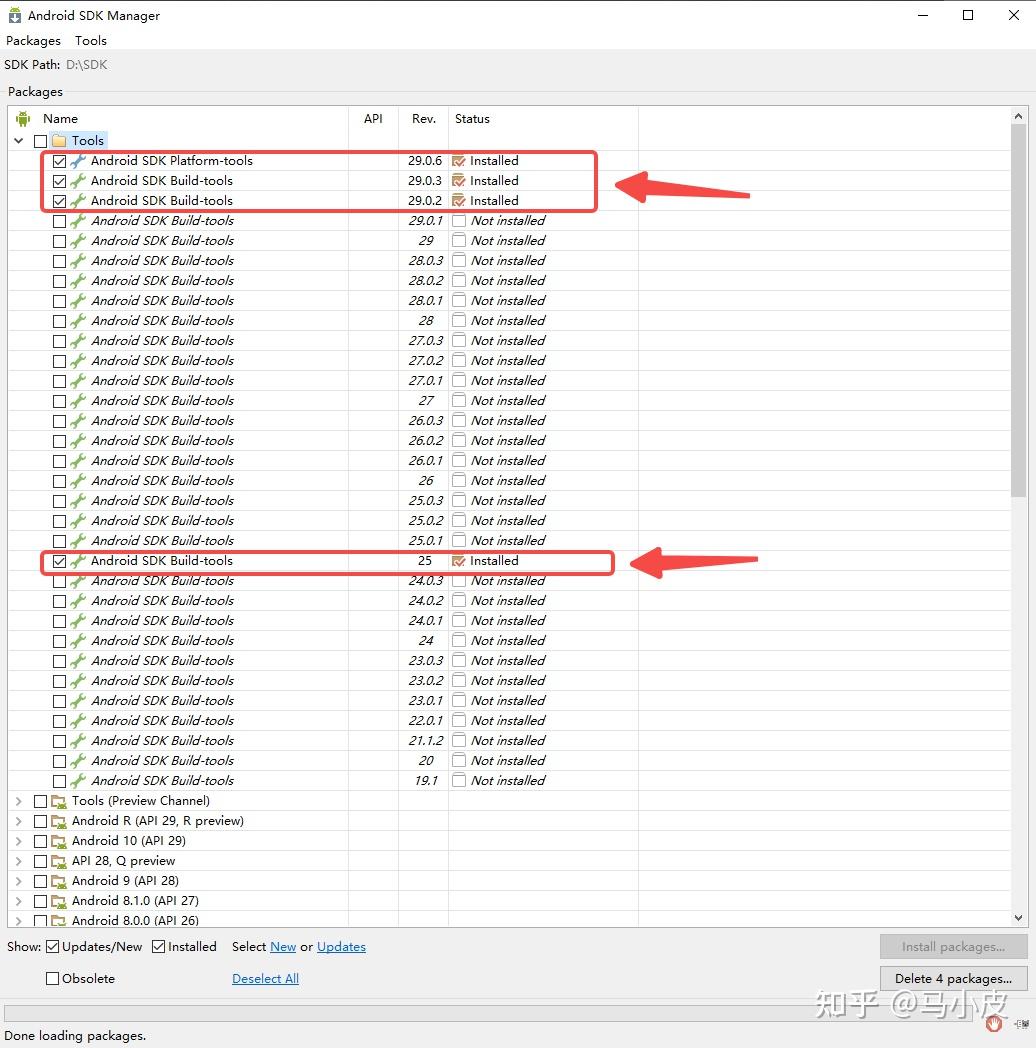This screenshot has height=1048, width=1036.
Task: Expand Tools (Preview Channel) group
Action: [19, 801]
